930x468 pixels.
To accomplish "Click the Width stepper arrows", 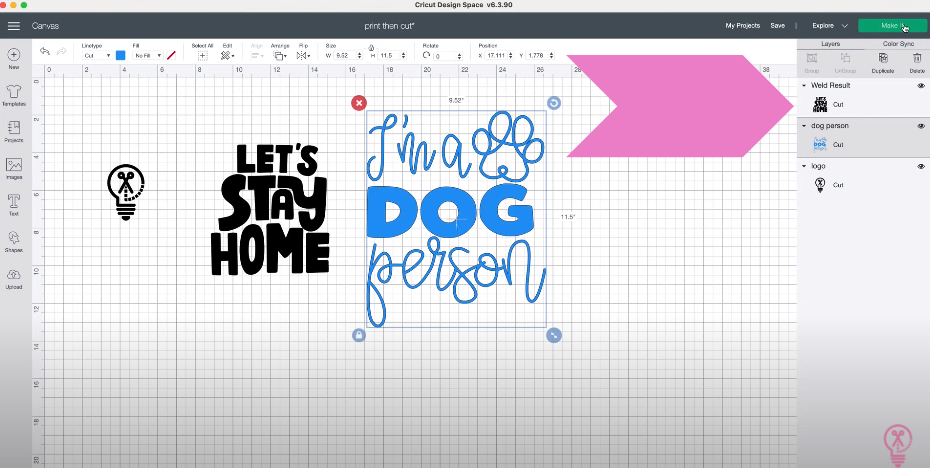I will tap(360, 55).
